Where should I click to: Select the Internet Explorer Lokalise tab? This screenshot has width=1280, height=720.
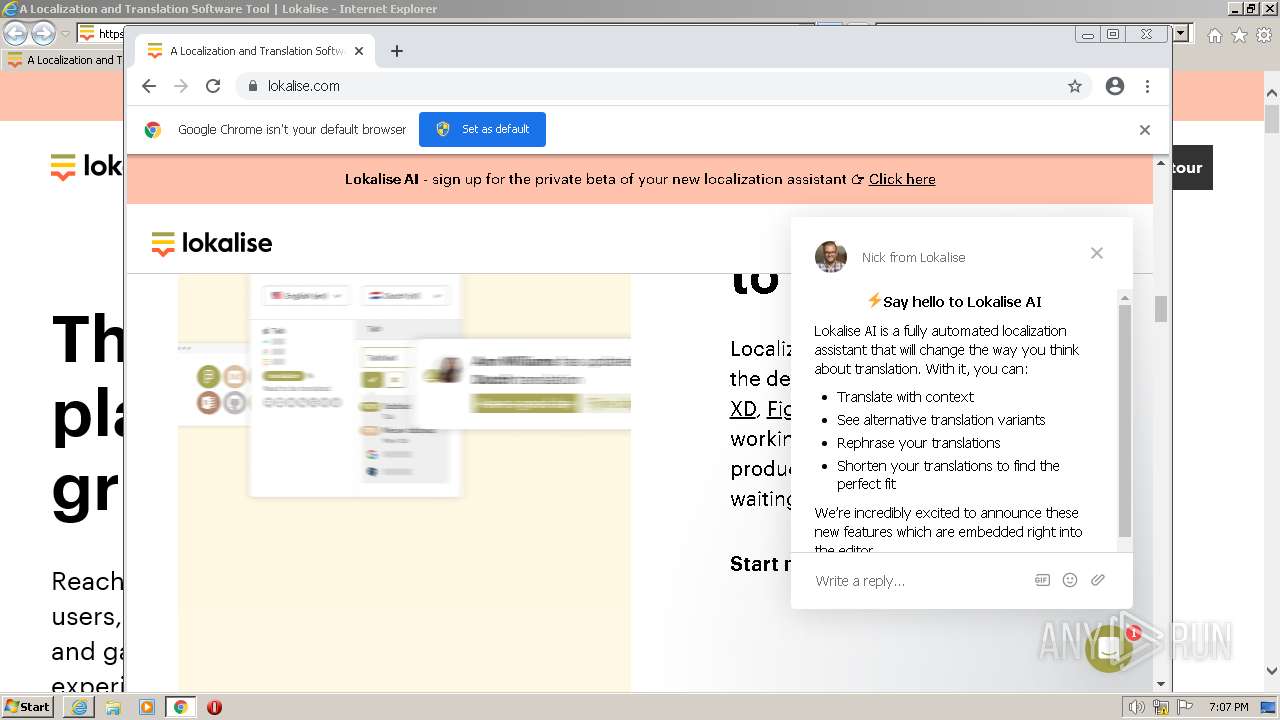click(x=65, y=60)
